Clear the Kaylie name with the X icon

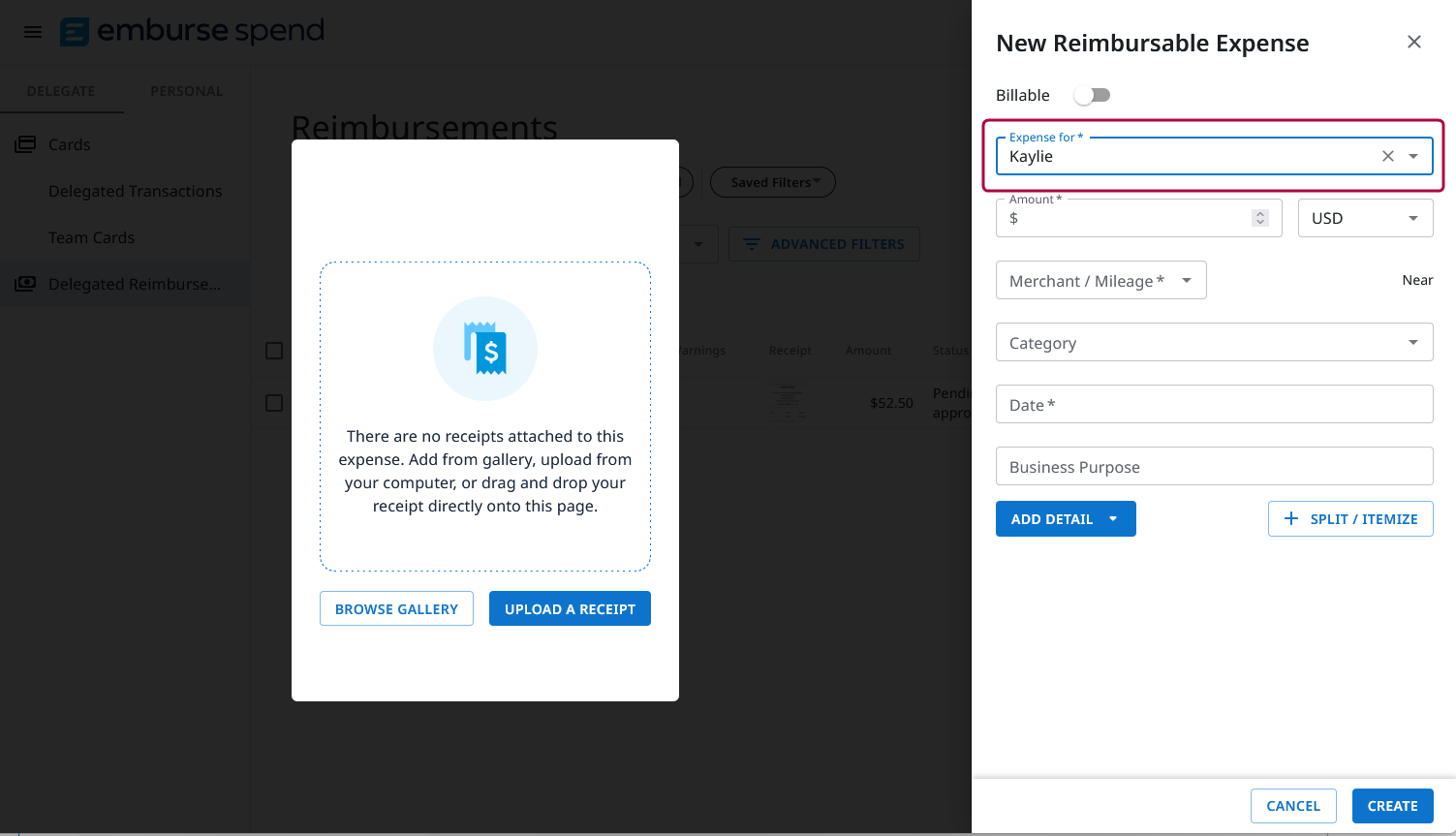pos(1387,155)
